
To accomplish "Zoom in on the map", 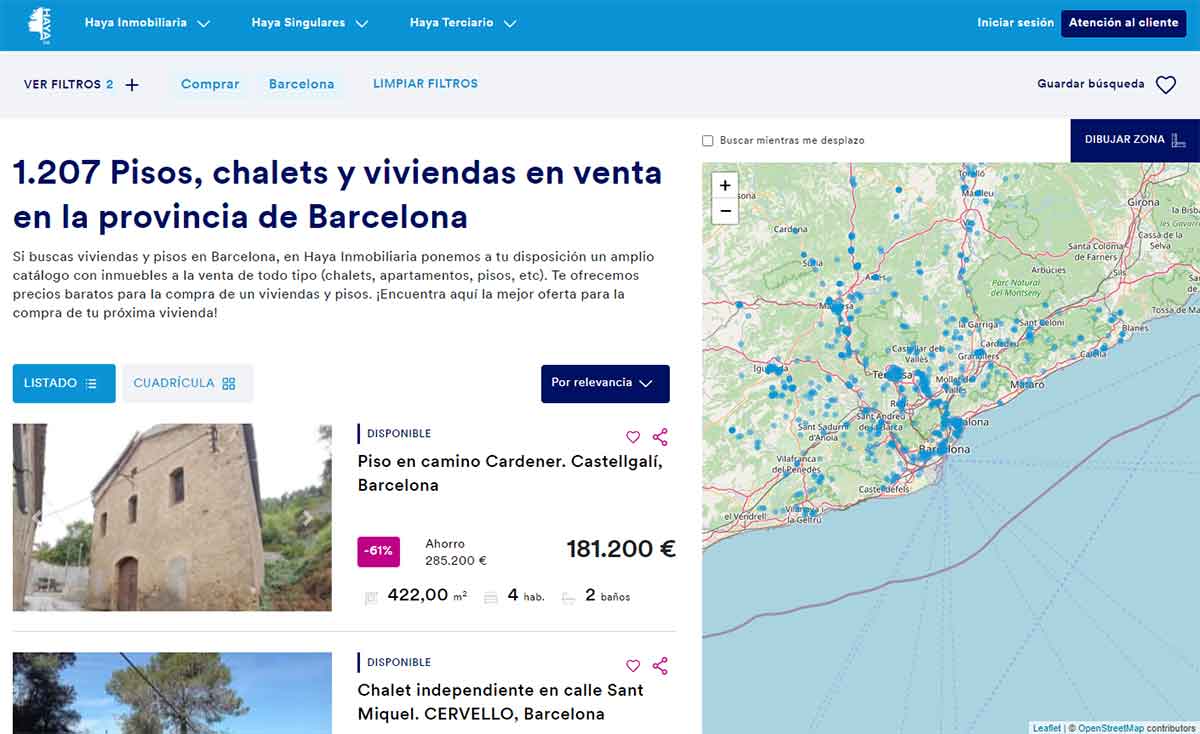I will pyautogui.click(x=725, y=185).
